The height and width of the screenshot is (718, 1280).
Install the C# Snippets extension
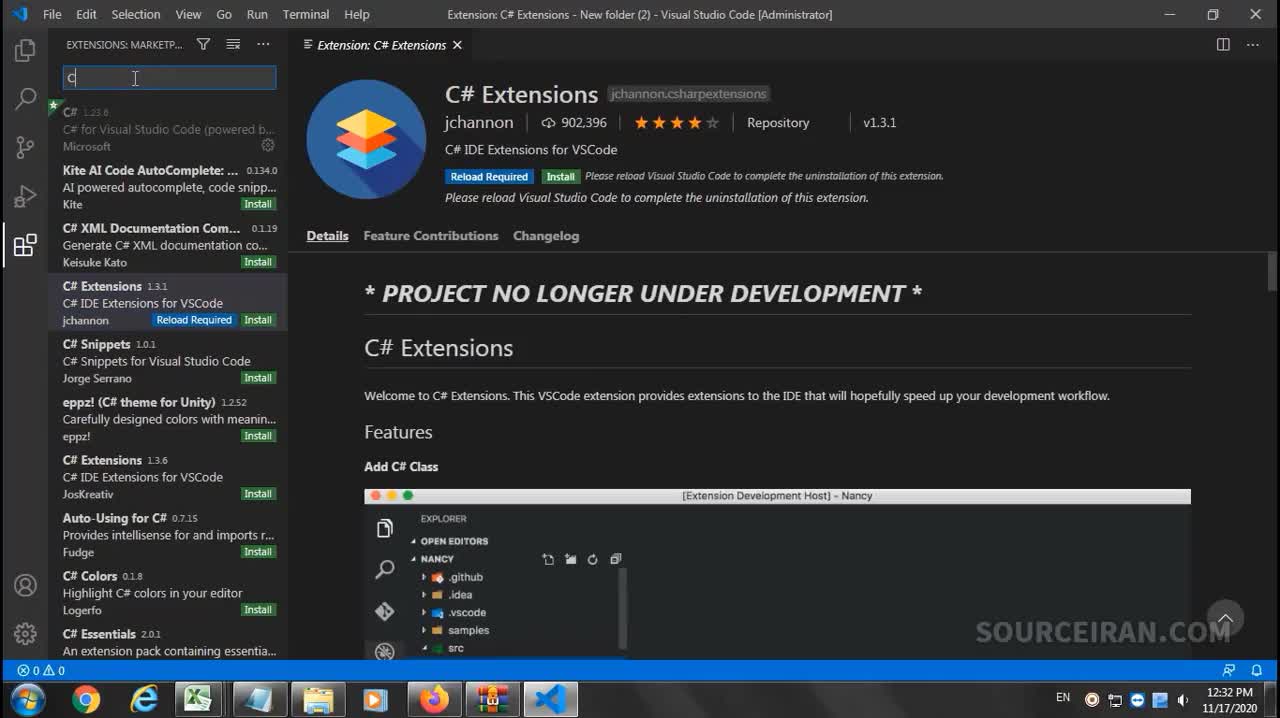point(258,378)
